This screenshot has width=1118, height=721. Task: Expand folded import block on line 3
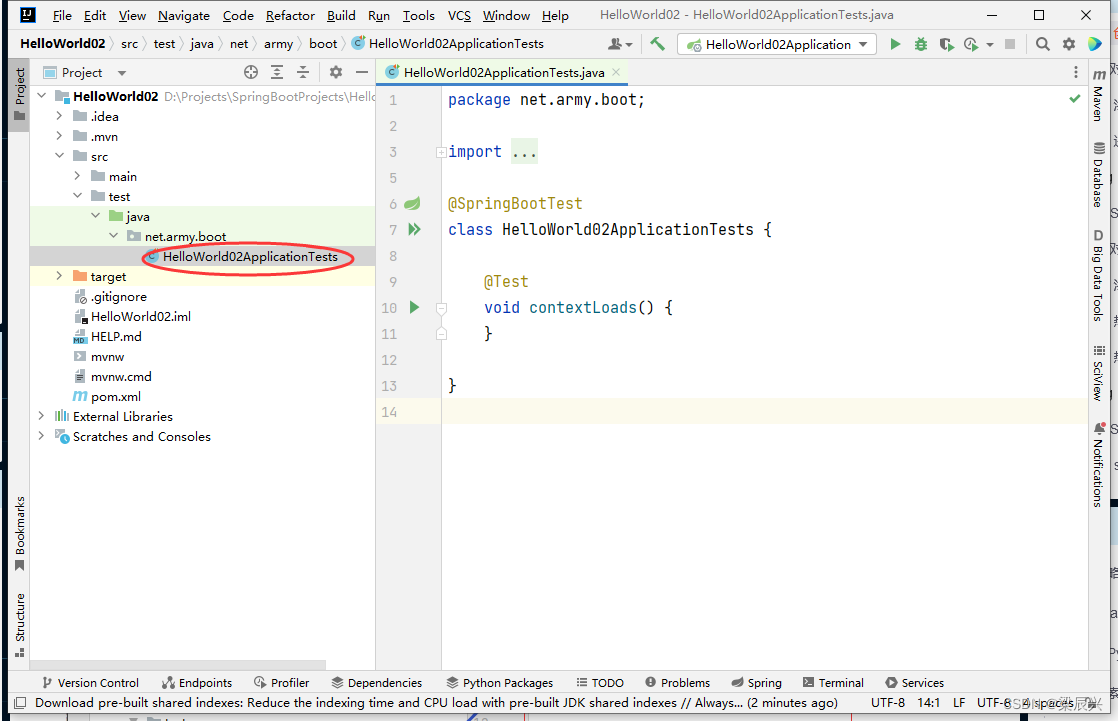click(441, 152)
